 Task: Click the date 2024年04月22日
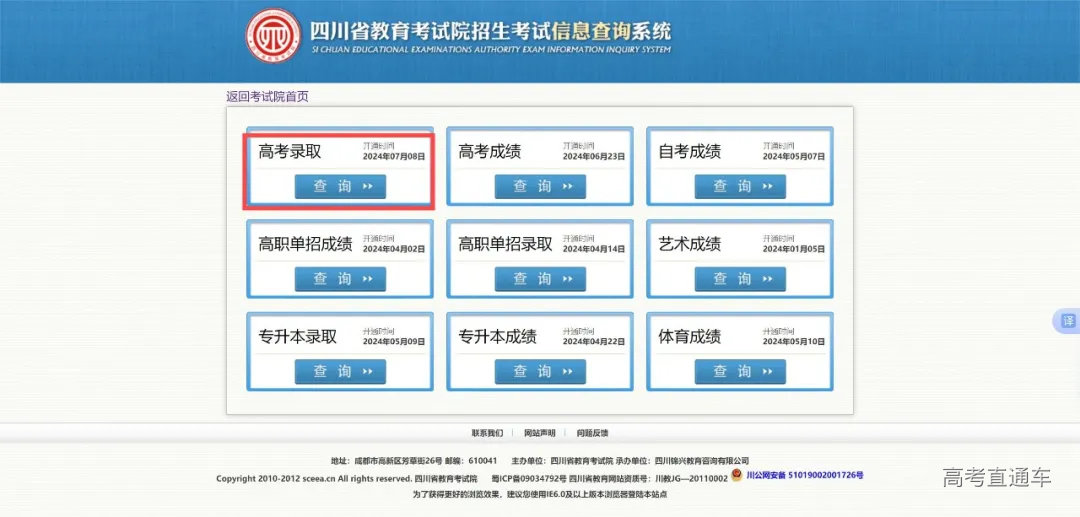click(594, 342)
